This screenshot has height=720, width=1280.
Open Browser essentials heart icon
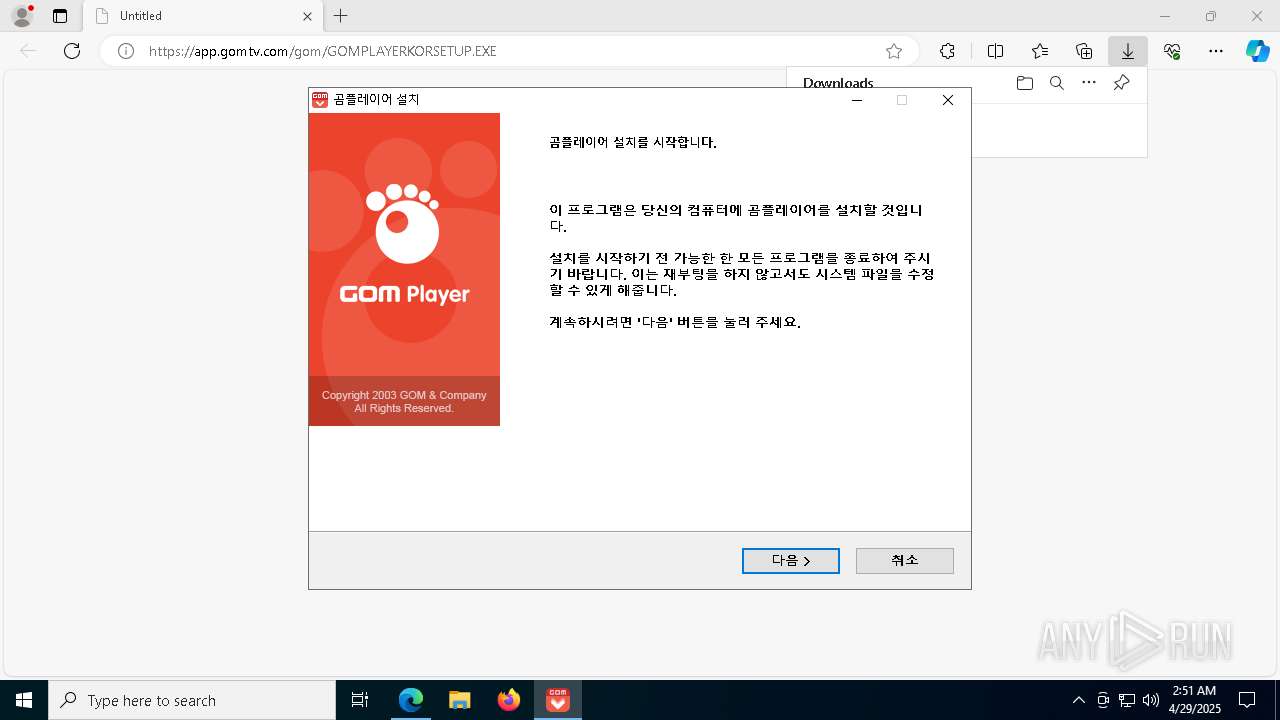1172,51
